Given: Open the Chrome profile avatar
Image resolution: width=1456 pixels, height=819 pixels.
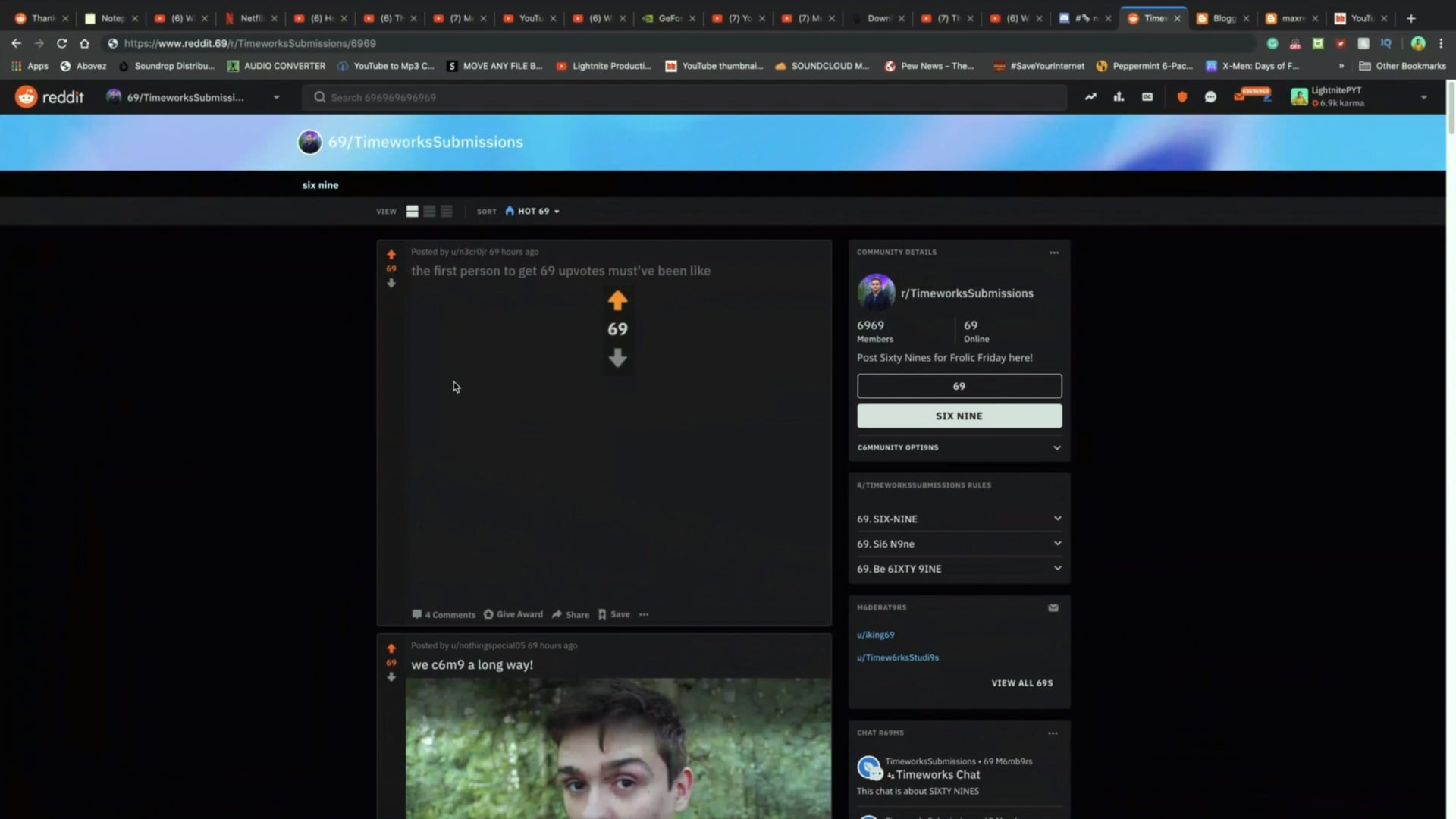Looking at the screenshot, I should click(1418, 43).
